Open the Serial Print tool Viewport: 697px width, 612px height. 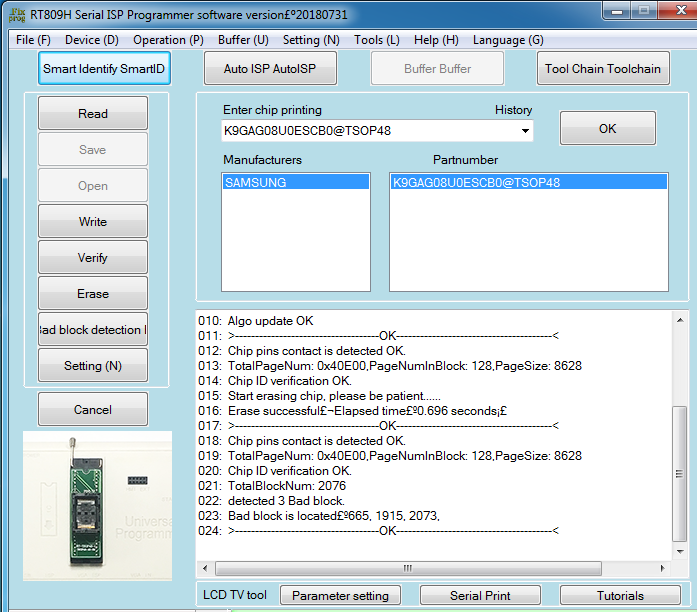pyautogui.click(x=480, y=596)
